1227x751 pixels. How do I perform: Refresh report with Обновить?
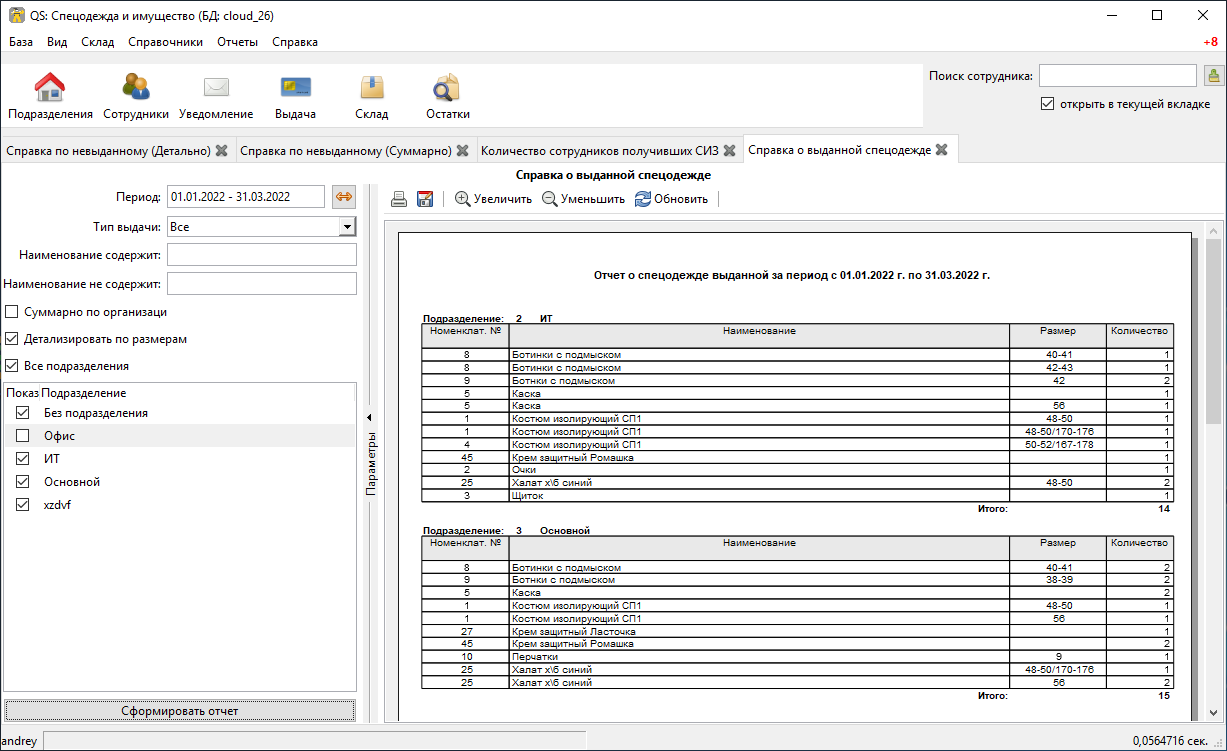[671, 199]
